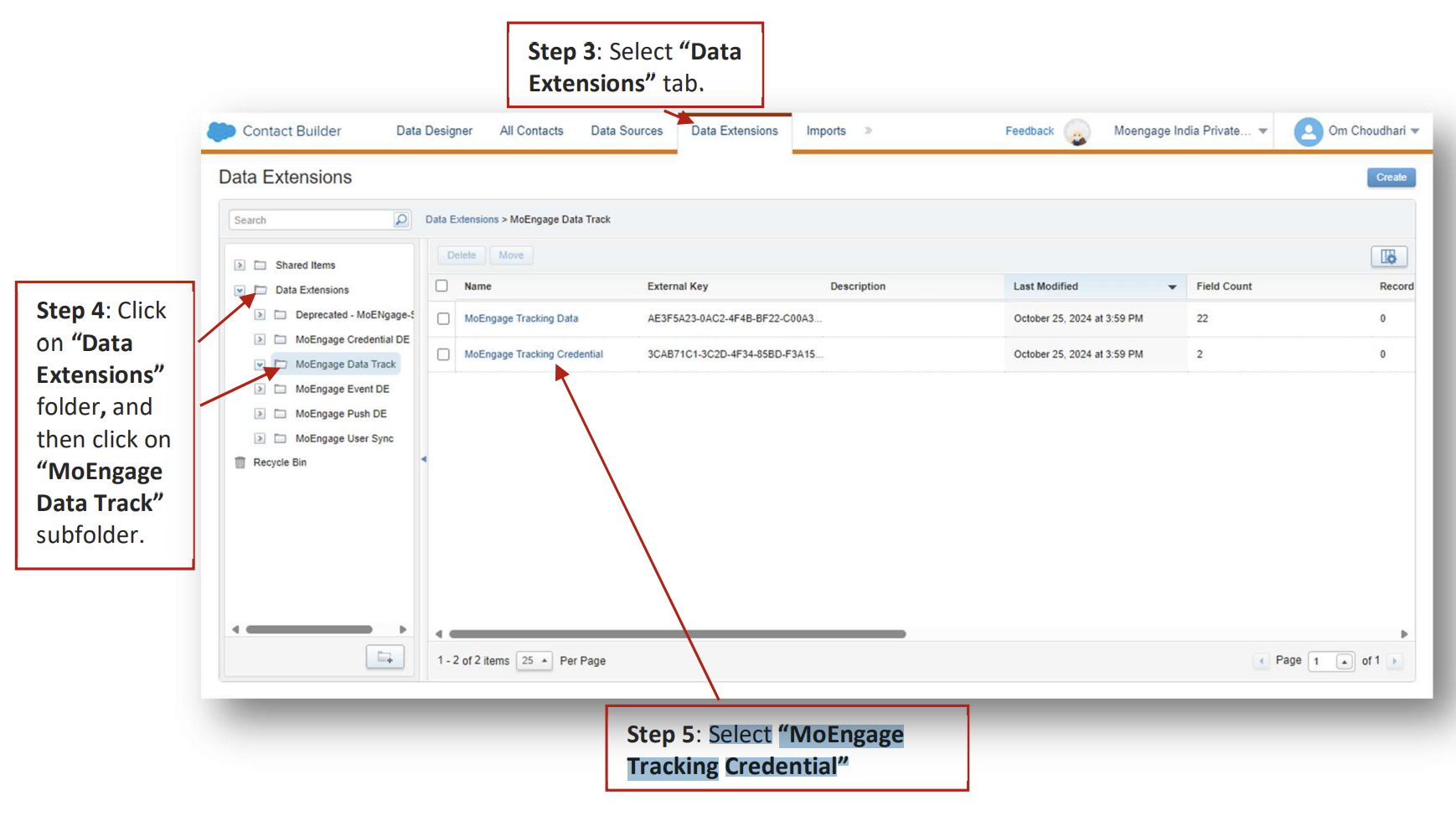
Task: Sort by the External Key column header
Action: 678,287
